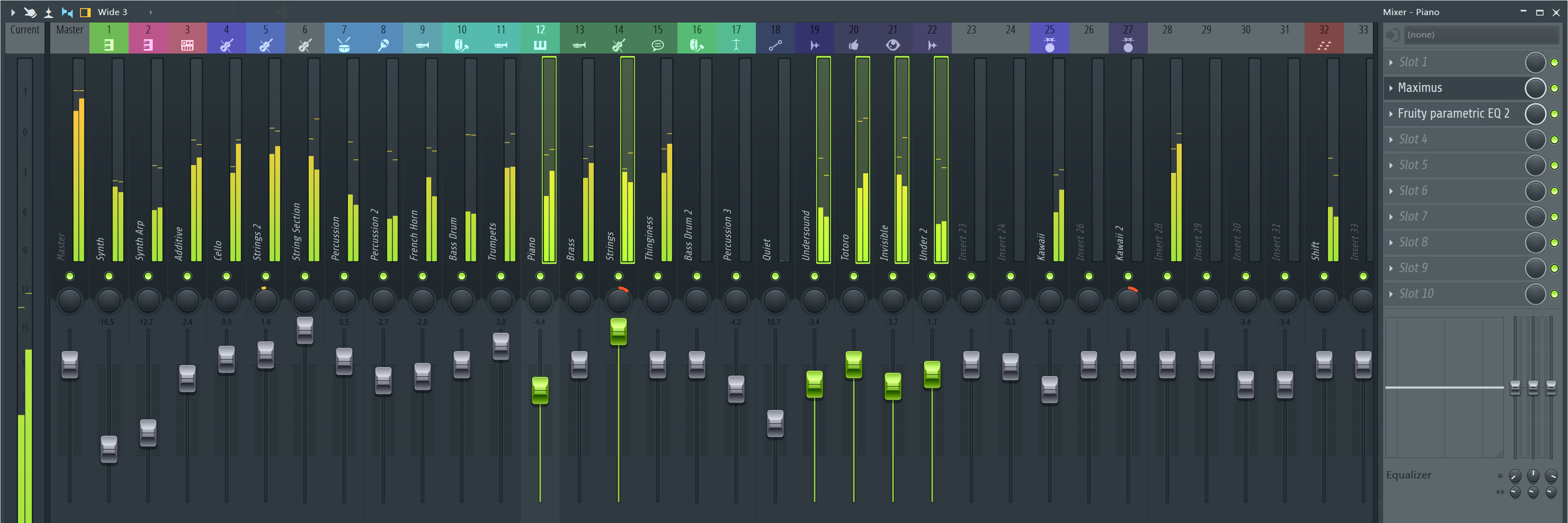Expand the Slot 6 plugin menu arrow
Image resolution: width=1568 pixels, height=523 pixels.
[1391, 191]
